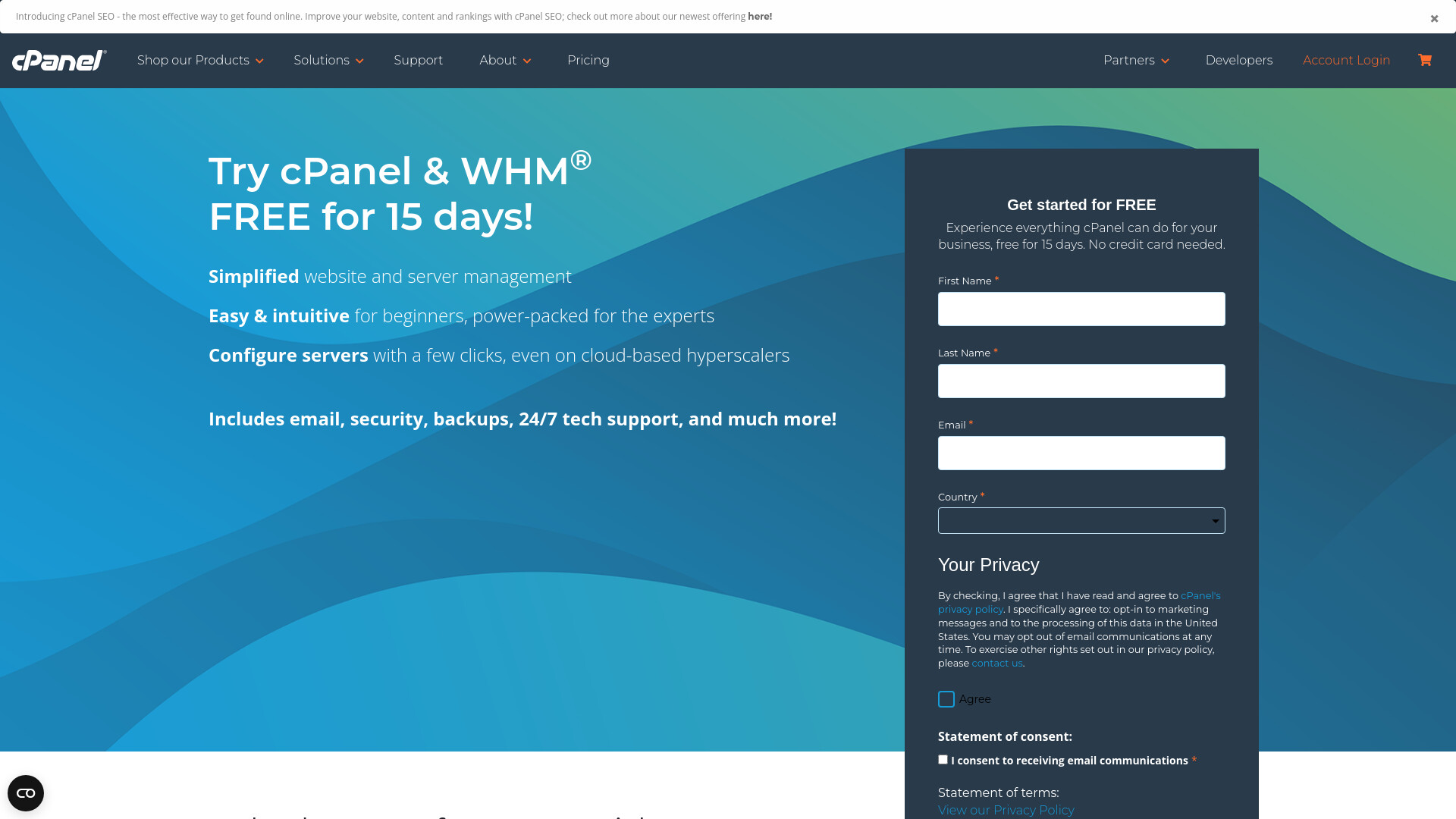Click the chevron next to Solutions
The image size is (1456, 819).
(359, 61)
